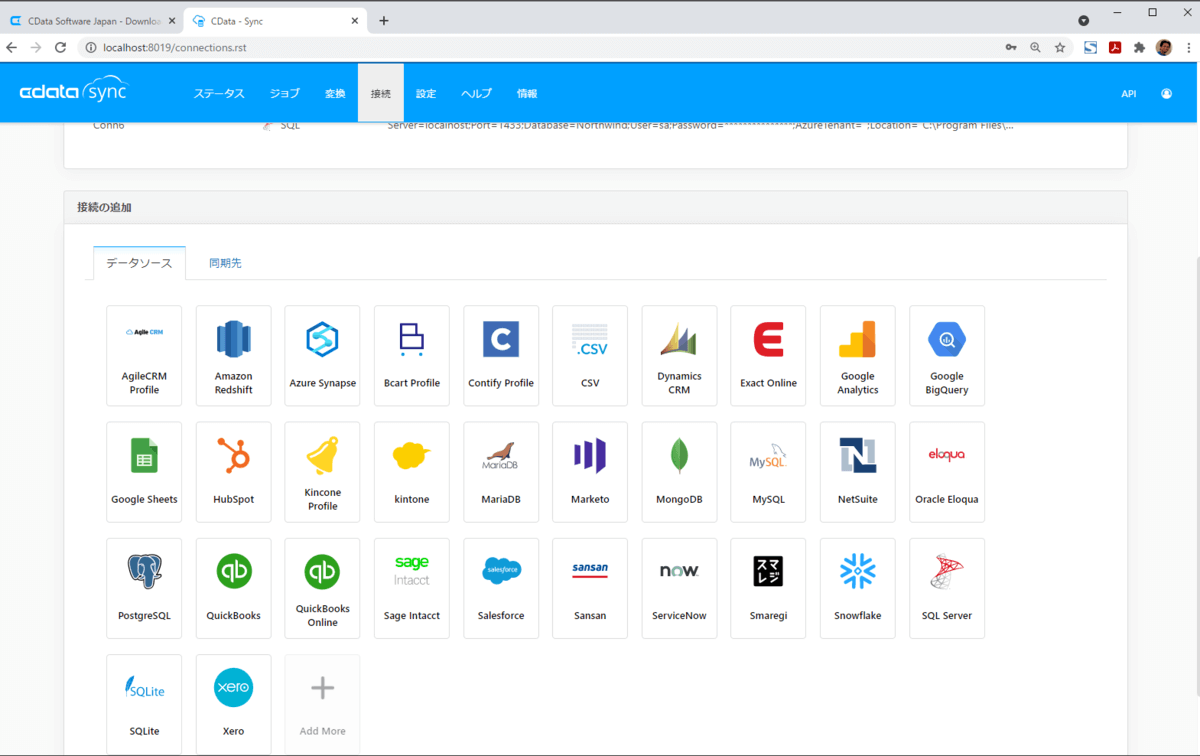Select the Google Analytics connector
This screenshot has height=756, width=1200.
pos(857,356)
